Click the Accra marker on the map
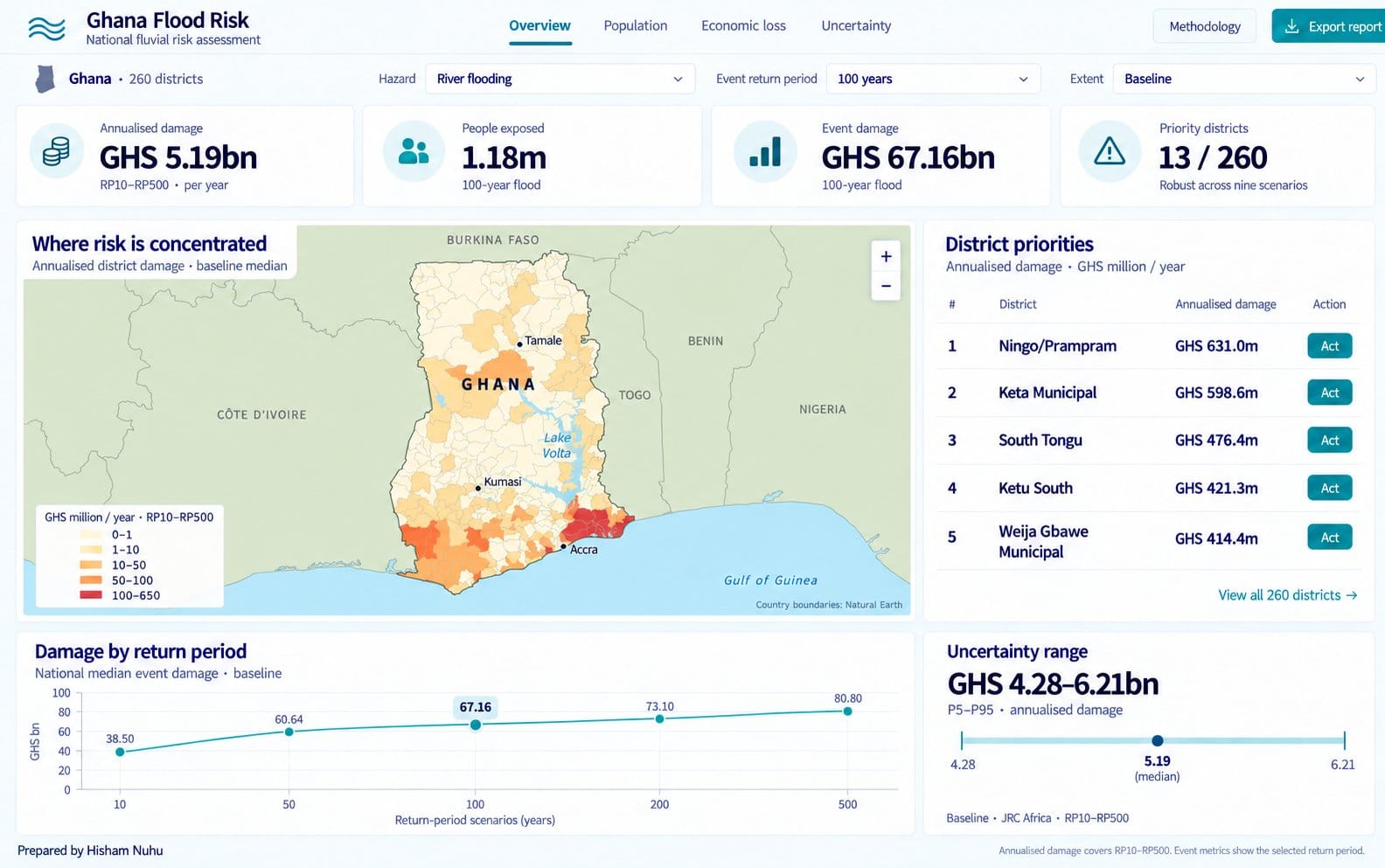 564,546
